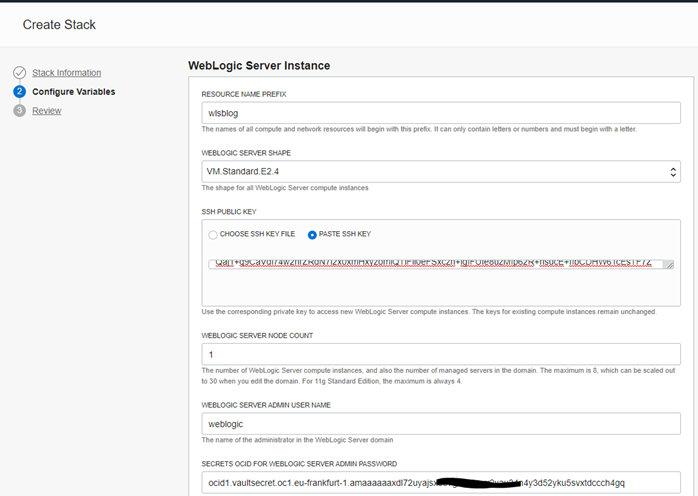Open the WebLogic Server Shape dropdown
This screenshot has height=496, width=698.
point(441,171)
